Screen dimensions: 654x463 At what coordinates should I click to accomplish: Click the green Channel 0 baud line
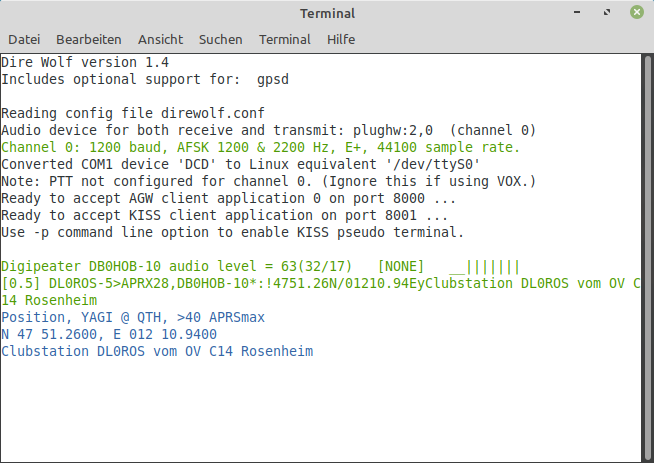261,148
